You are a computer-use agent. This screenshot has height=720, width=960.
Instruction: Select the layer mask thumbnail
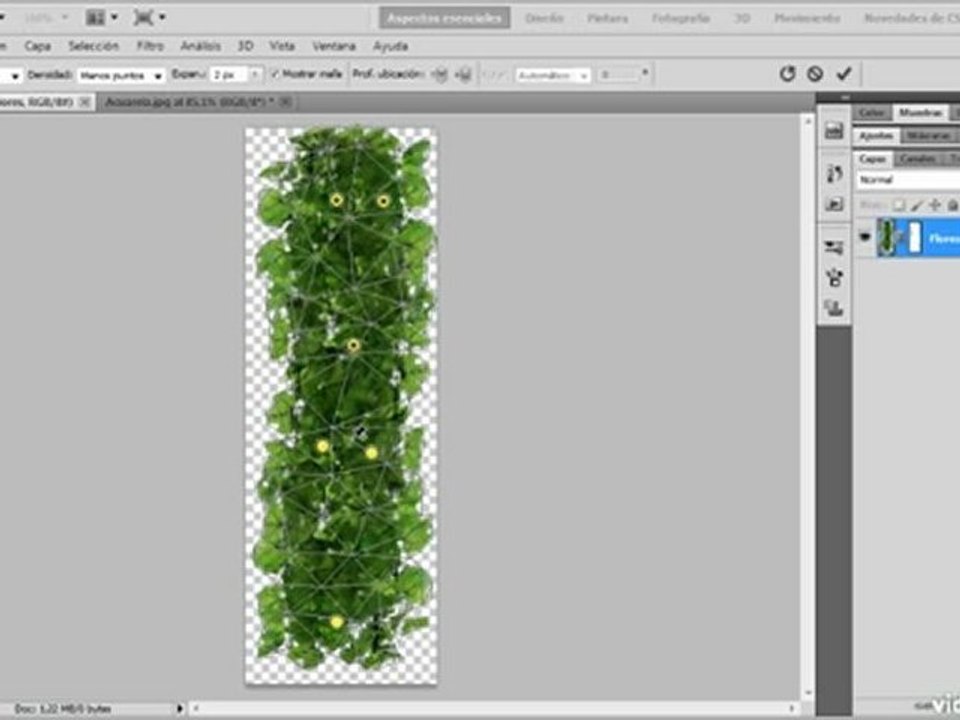[x=915, y=238]
